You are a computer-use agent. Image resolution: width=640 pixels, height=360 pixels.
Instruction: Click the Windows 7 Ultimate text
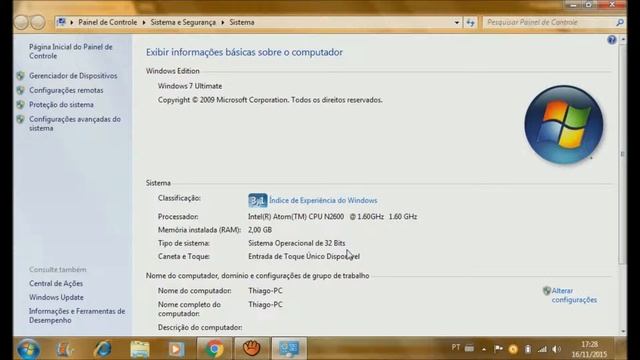tap(190, 86)
